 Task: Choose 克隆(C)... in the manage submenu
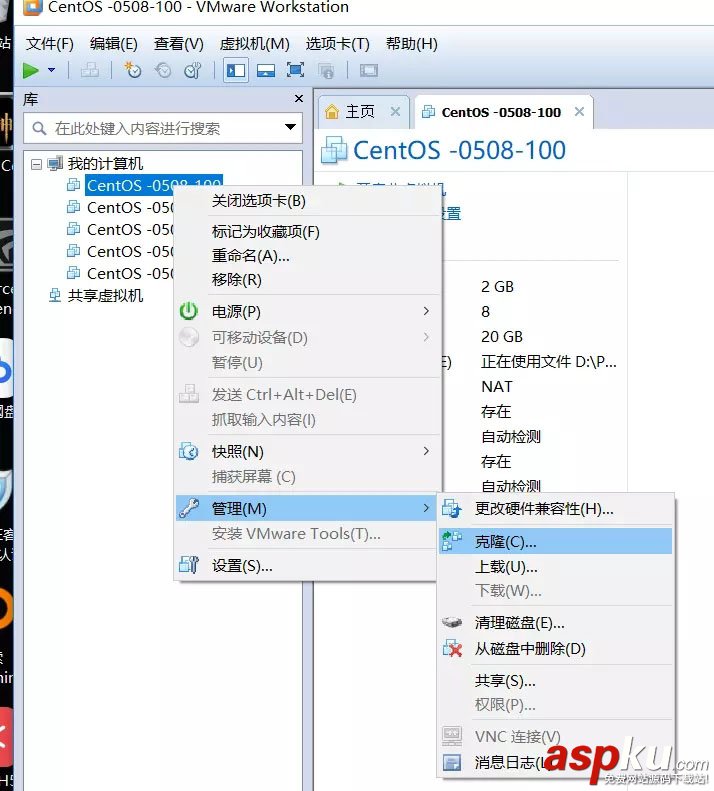pyautogui.click(x=555, y=541)
